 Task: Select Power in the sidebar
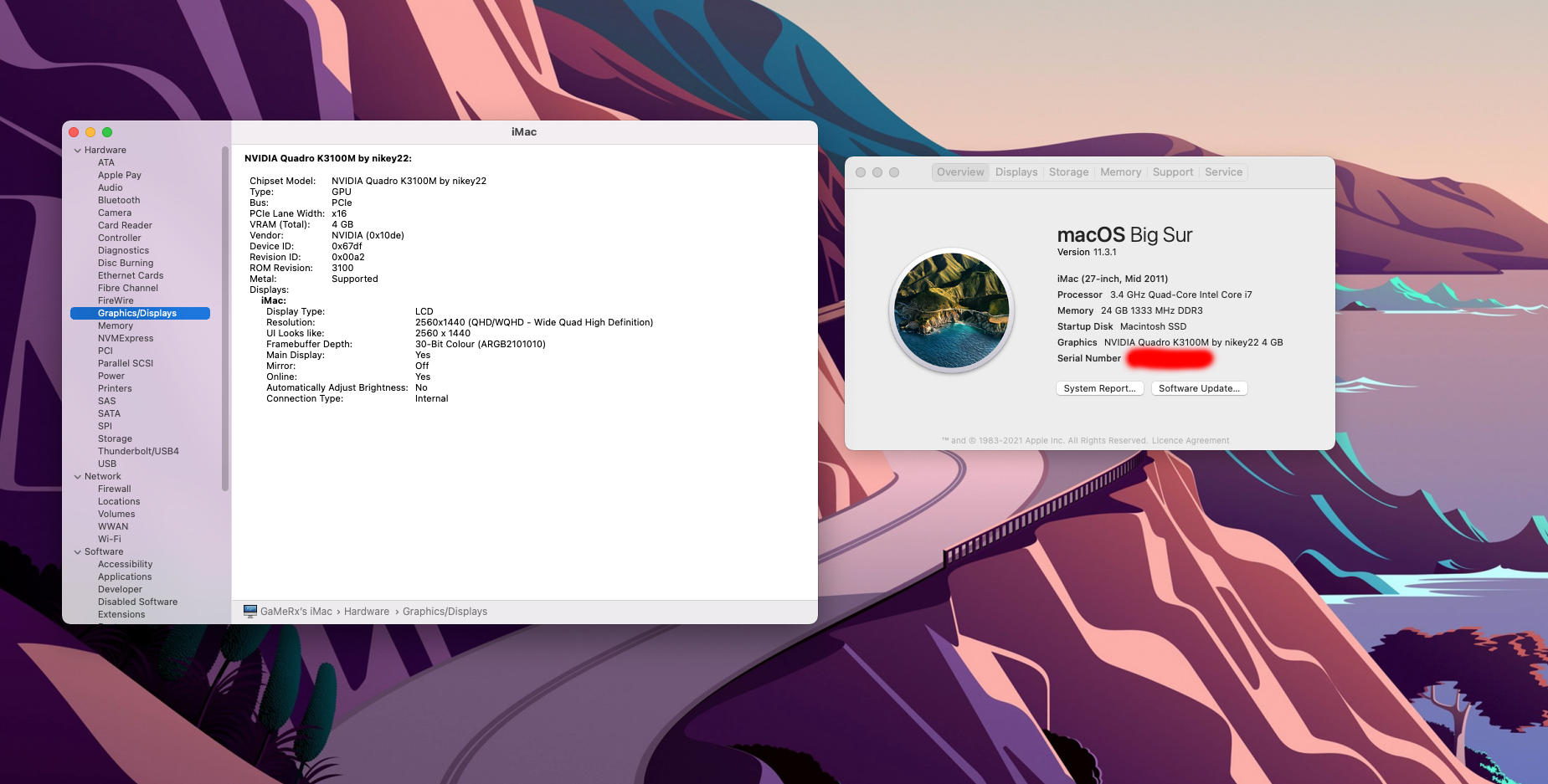pyautogui.click(x=111, y=377)
